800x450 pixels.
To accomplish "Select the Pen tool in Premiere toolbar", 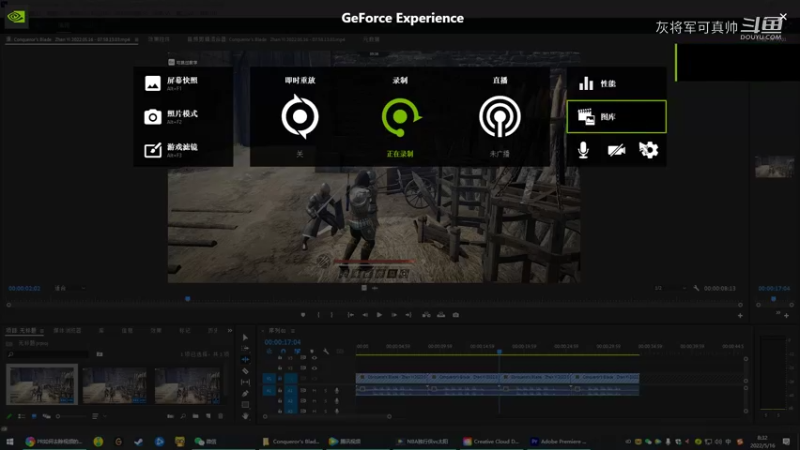I will click(245, 393).
